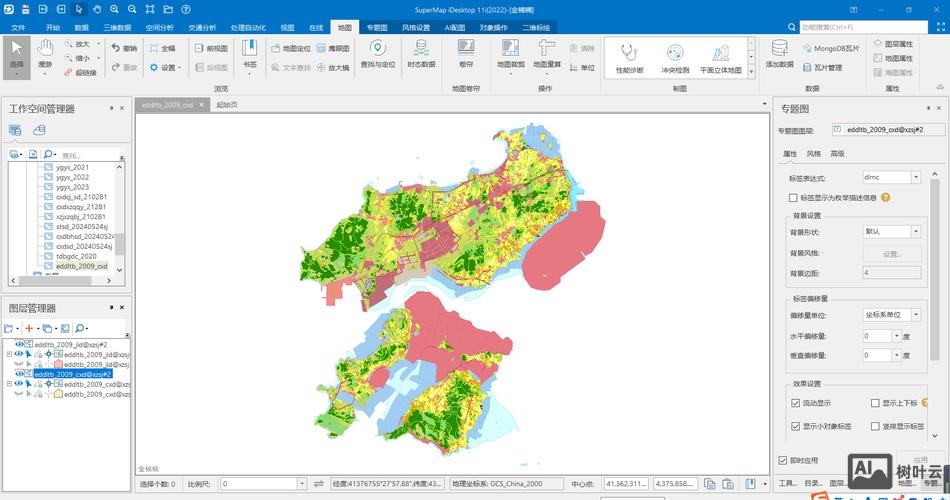Viewport: 950px width, 500px height.
Task: Click the 性能诊断 performance diagnosis icon
Action: (x=629, y=56)
